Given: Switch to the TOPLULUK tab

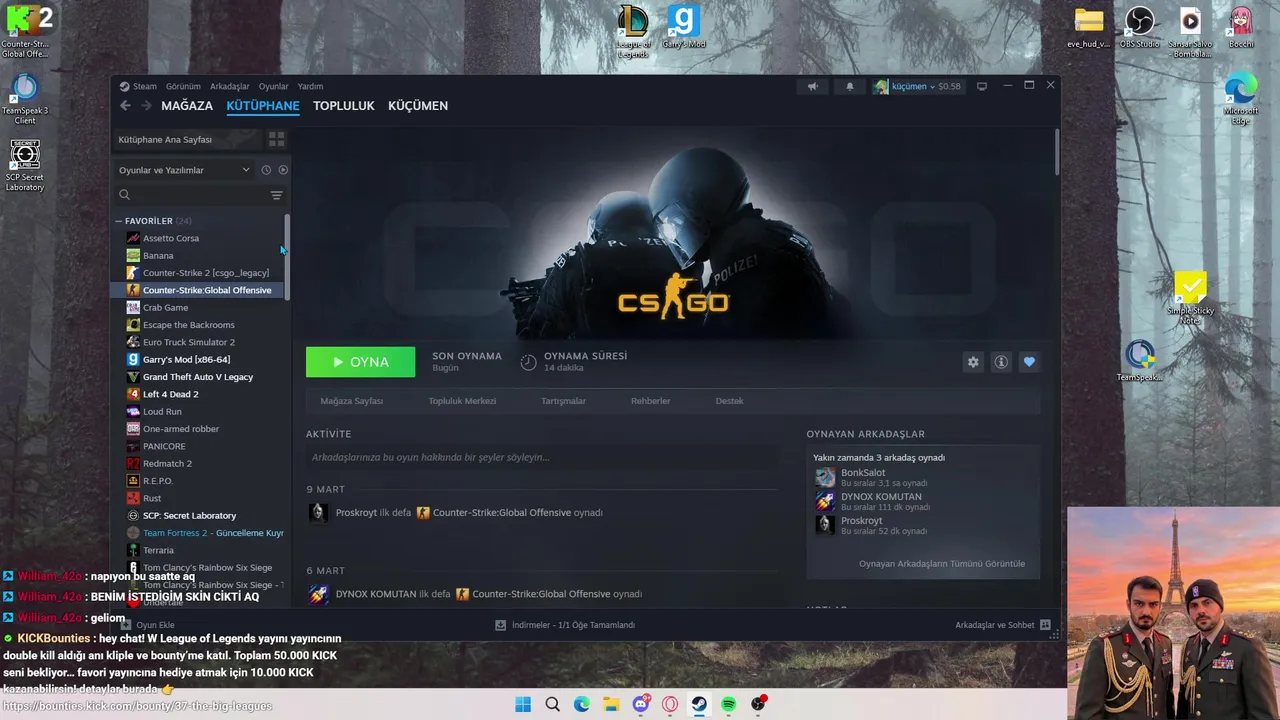Looking at the screenshot, I should click(344, 106).
